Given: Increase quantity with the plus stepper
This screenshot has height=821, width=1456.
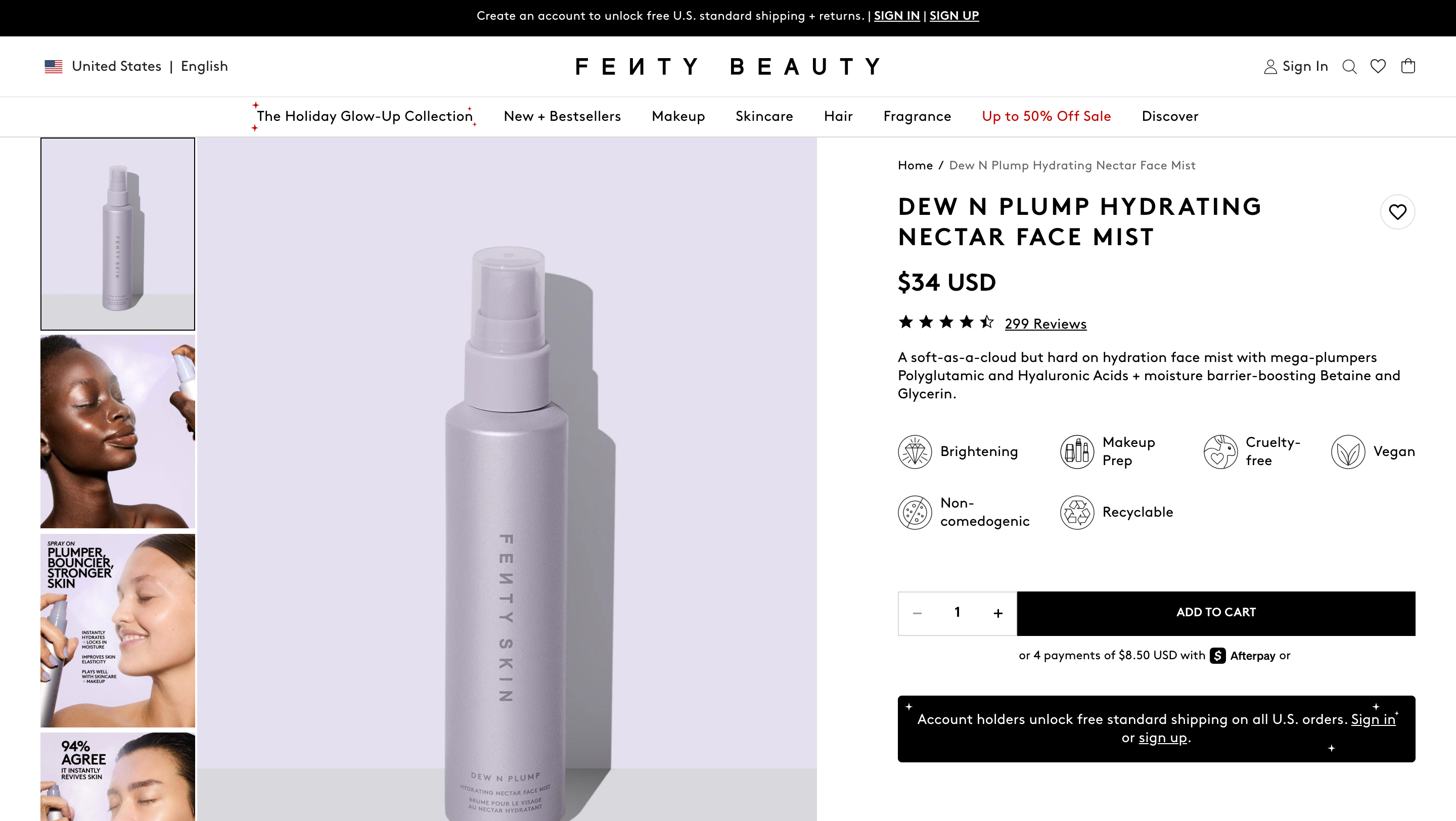Looking at the screenshot, I should (x=997, y=613).
